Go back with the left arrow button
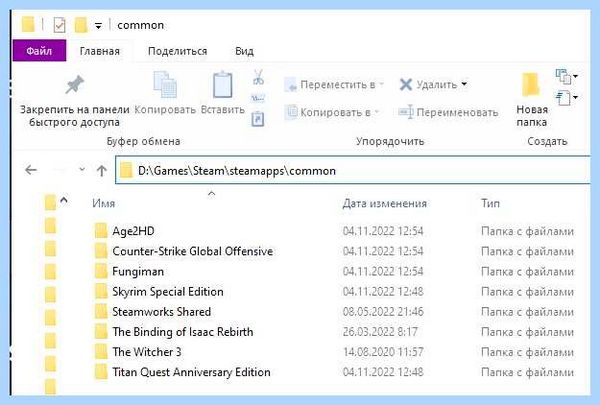The width and height of the screenshot is (600, 405). point(31,170)
